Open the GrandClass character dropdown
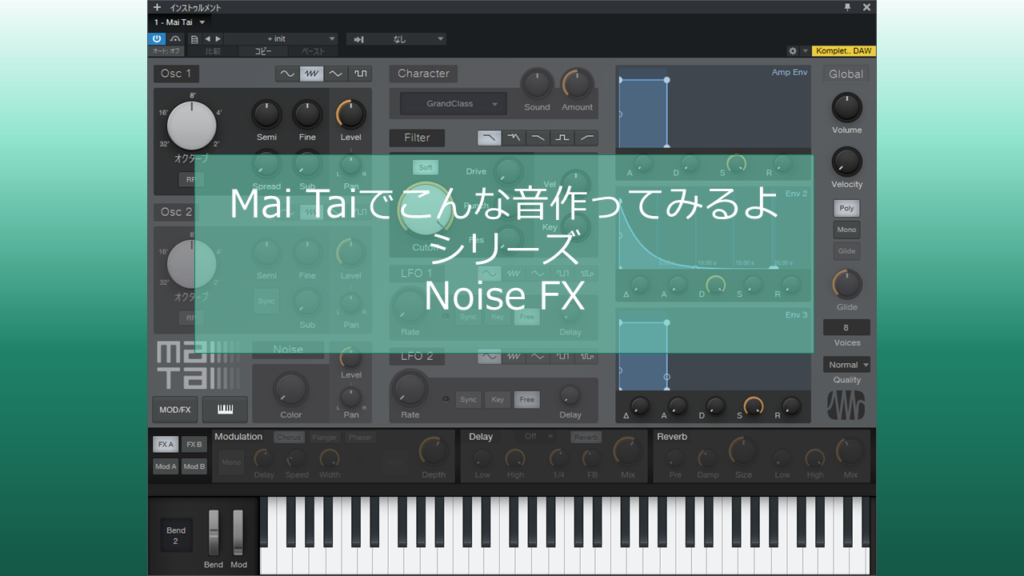 tap(455, 103)
